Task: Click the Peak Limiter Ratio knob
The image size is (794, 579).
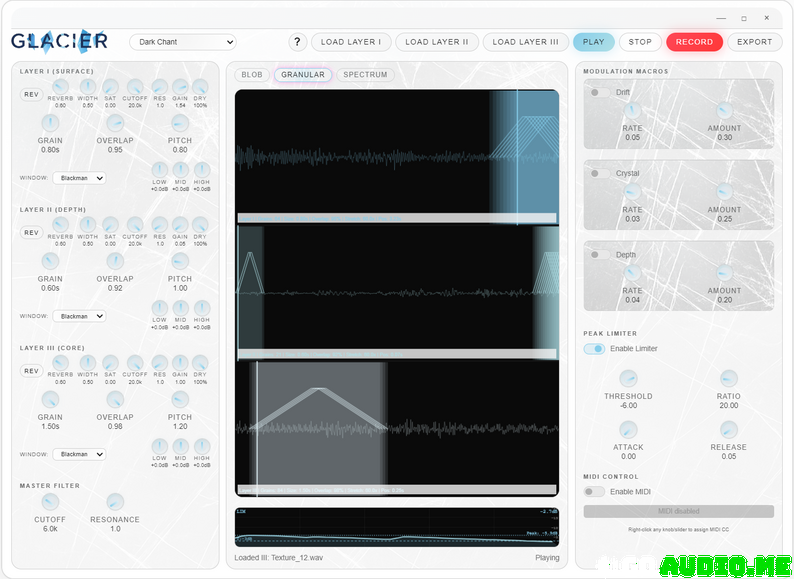Action: click(x=728, y=379)
